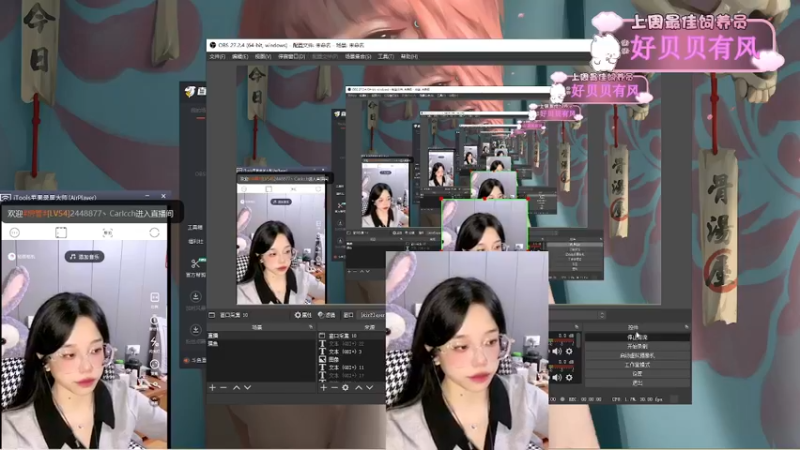Click the 停止推流 stop streaming button
Viewport: 800px width, 450px height.
[x=637, y=337]
